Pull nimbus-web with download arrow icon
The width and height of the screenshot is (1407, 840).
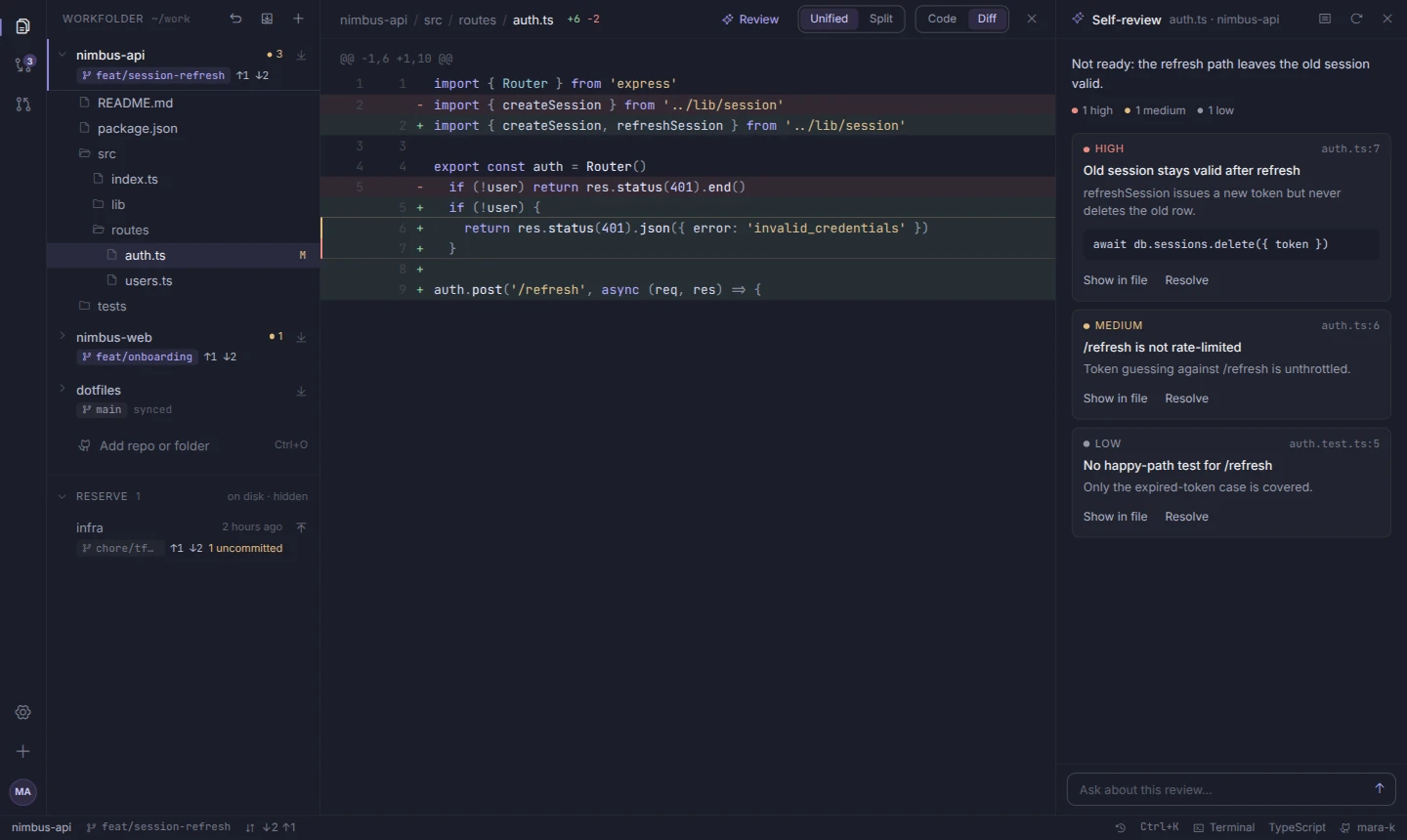point(301,338)
